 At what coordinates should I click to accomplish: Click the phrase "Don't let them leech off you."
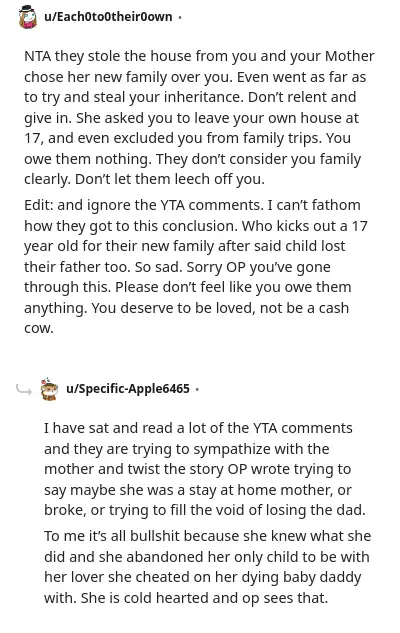(170, 179)
